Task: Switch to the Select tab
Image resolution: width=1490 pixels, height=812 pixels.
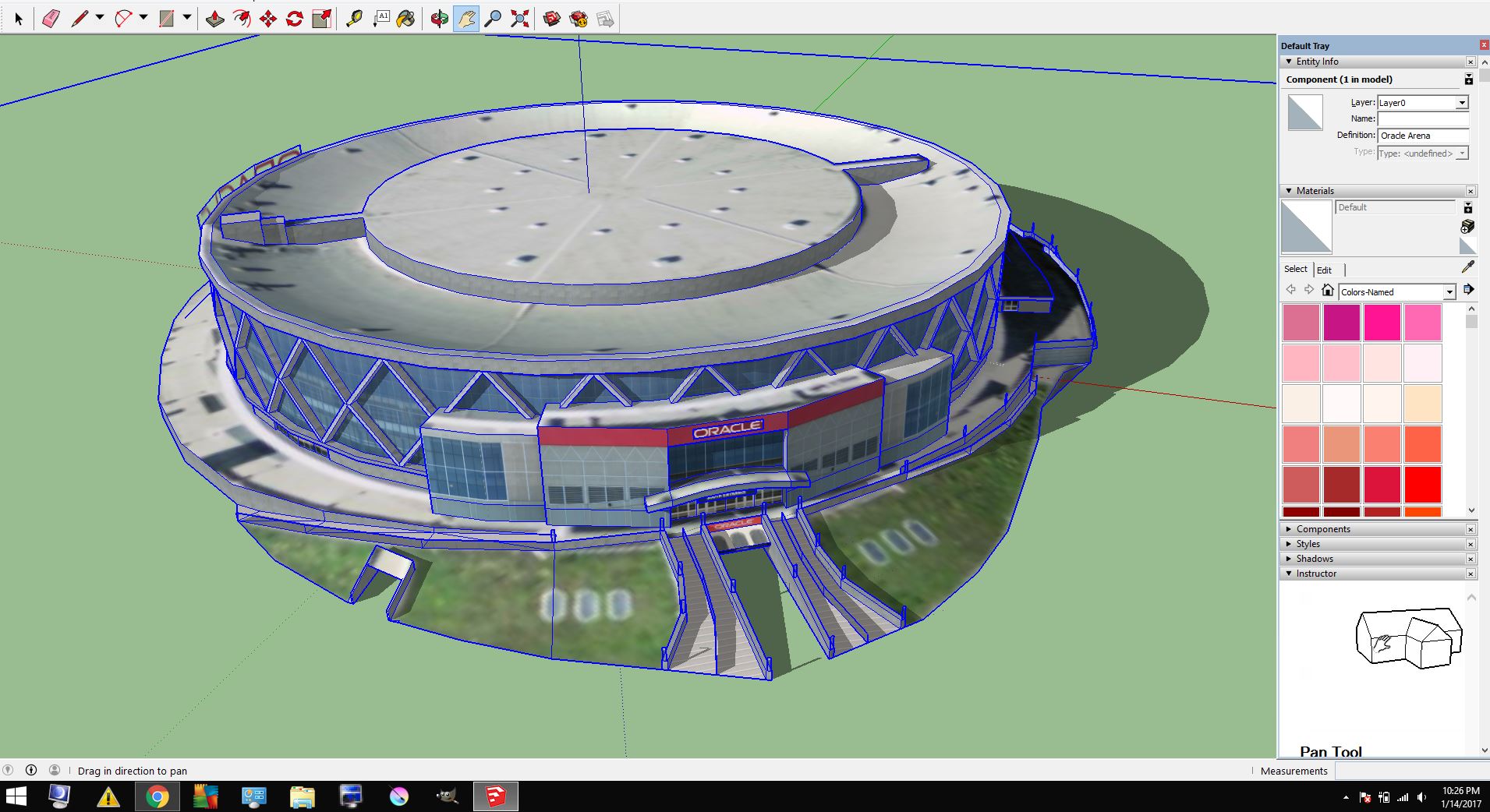Action: 1296,269
